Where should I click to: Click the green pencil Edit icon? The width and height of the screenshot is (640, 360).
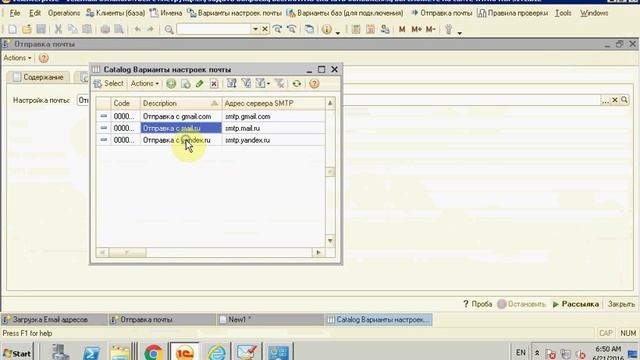[x=200, y=84]
